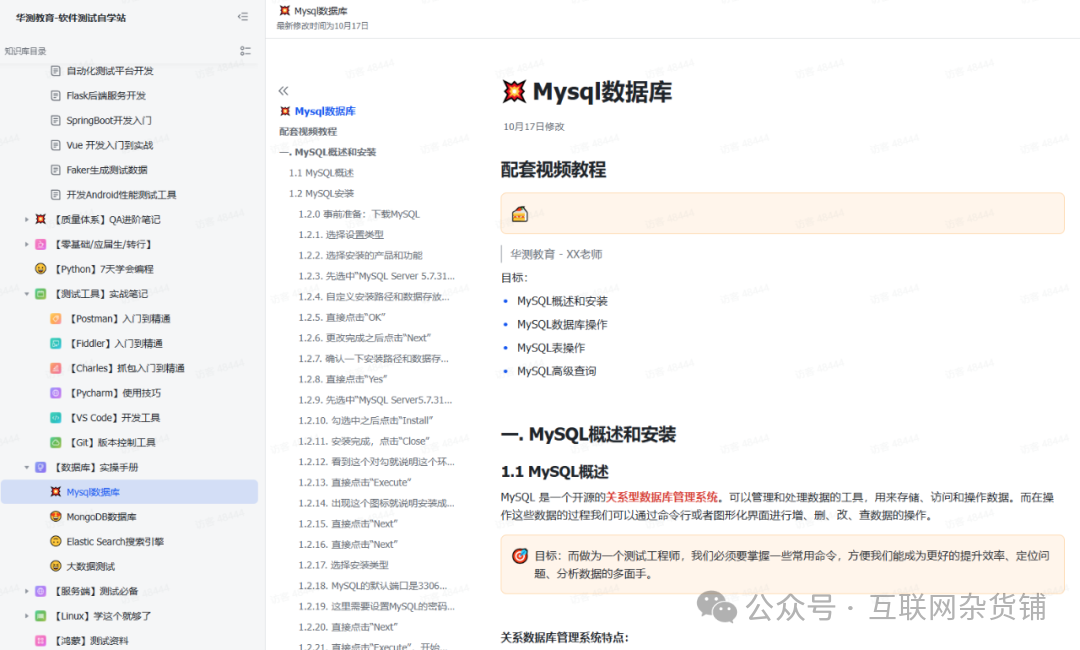Go to outline 1.2.0 事前准备：下载MySQL

(359, 214)
